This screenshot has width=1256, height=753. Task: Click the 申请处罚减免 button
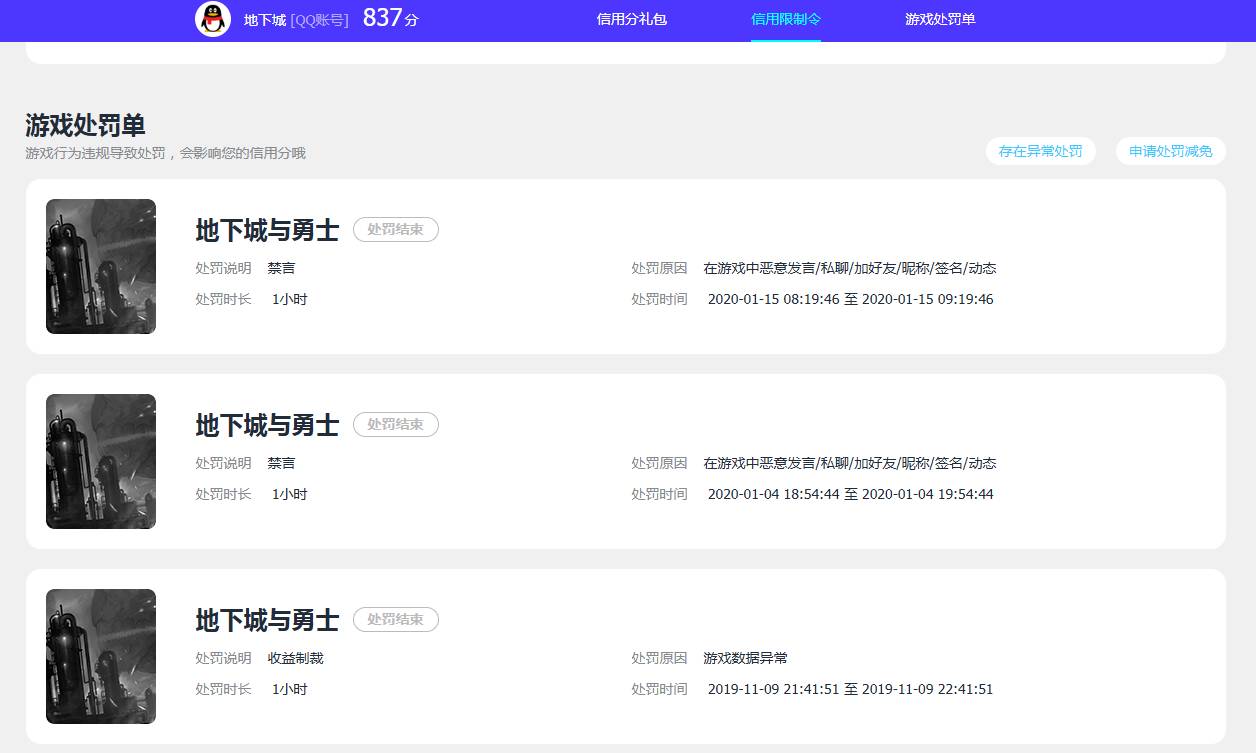1170,151
